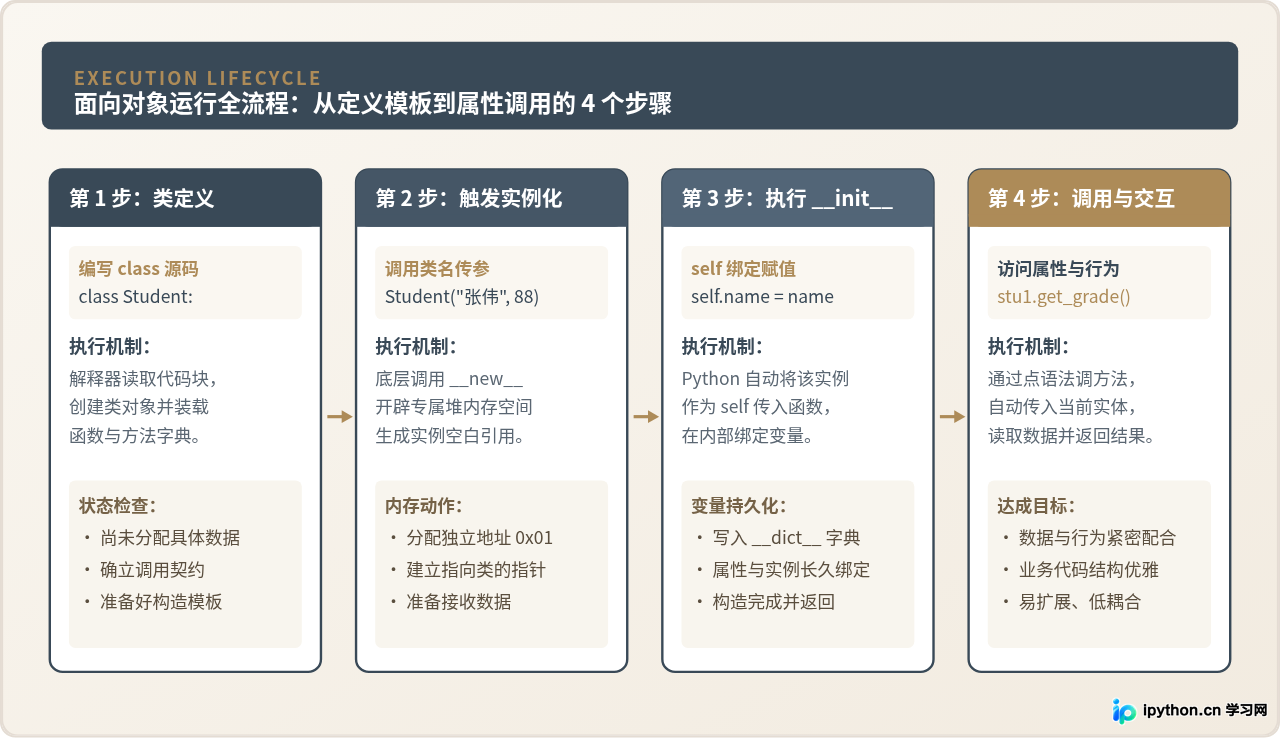Click the bullet '易扩展、低耦合'
Screen dimensions: 1280x738
click(x=1080, y=602)
